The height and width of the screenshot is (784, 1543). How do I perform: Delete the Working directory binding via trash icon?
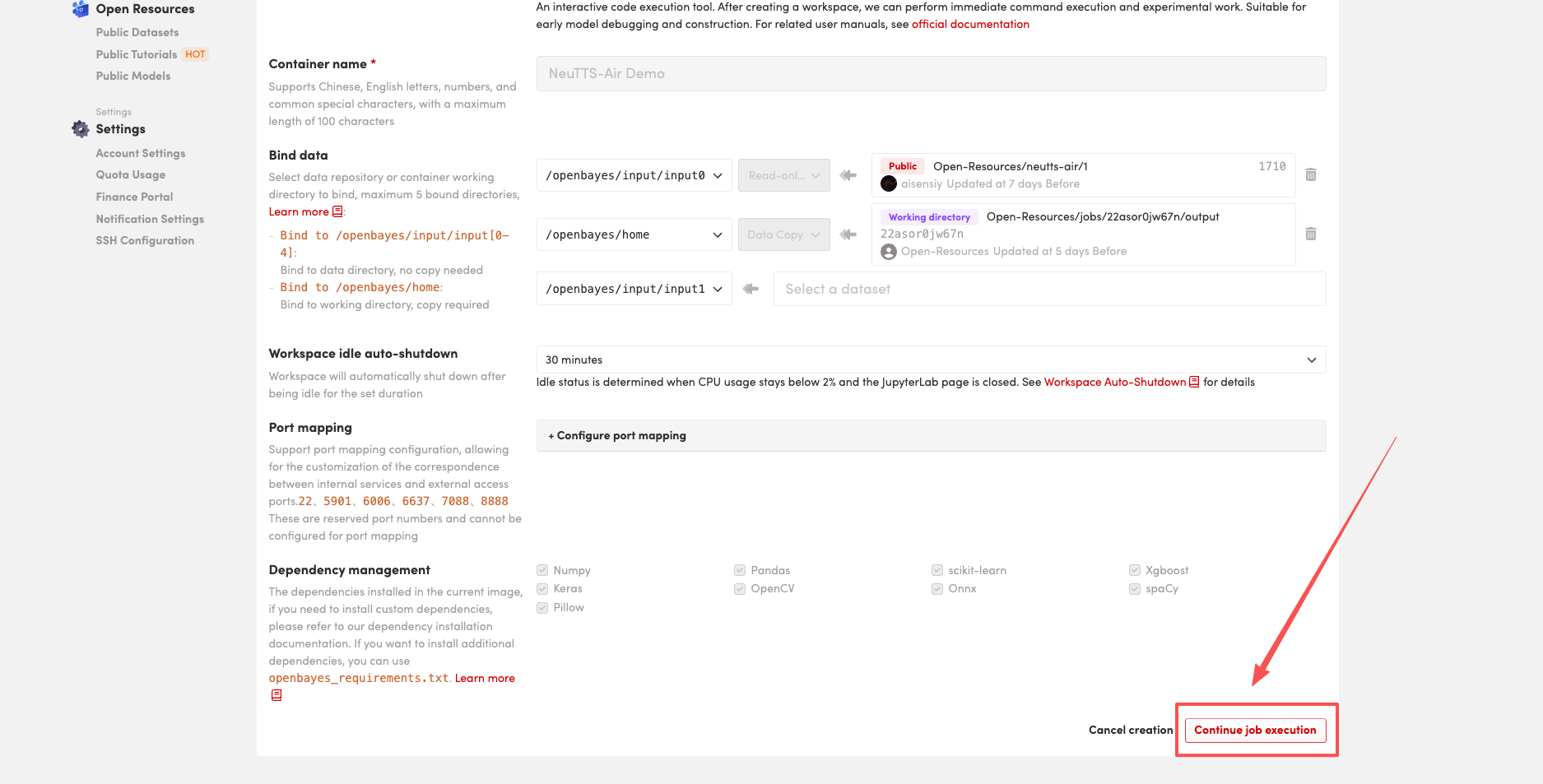1311,234
